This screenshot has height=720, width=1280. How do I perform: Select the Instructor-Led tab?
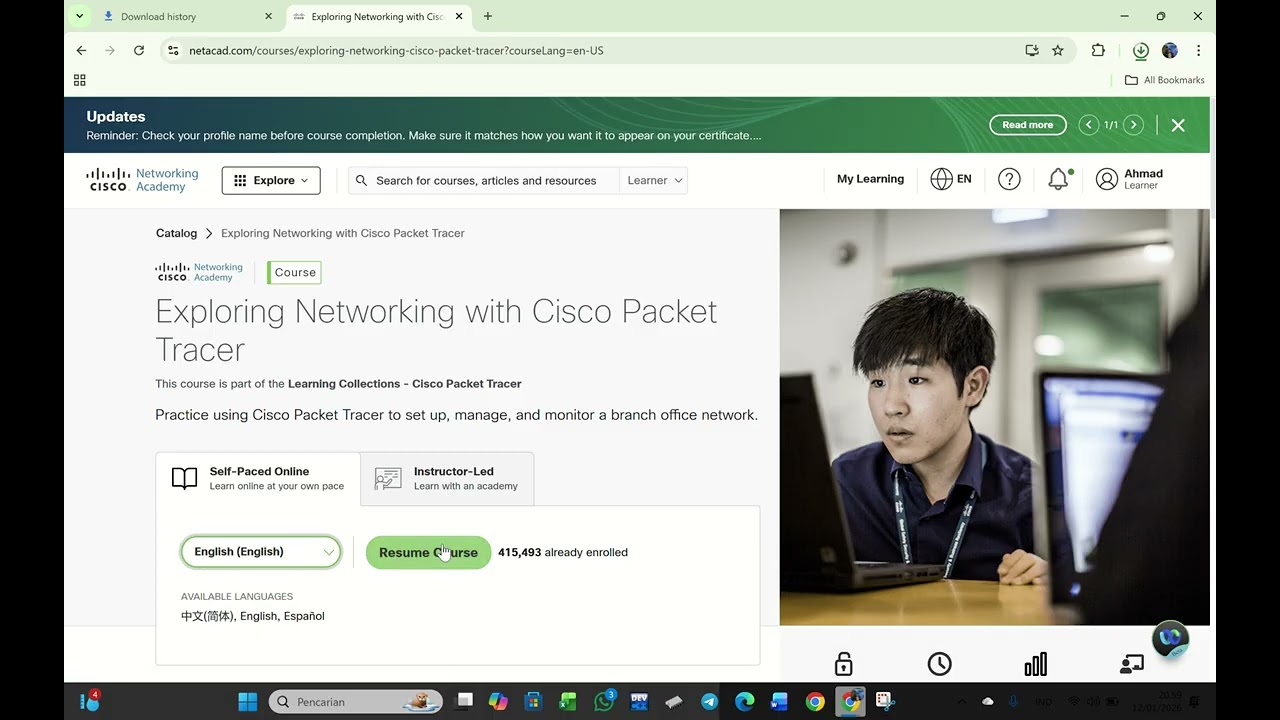pos(447,478)
